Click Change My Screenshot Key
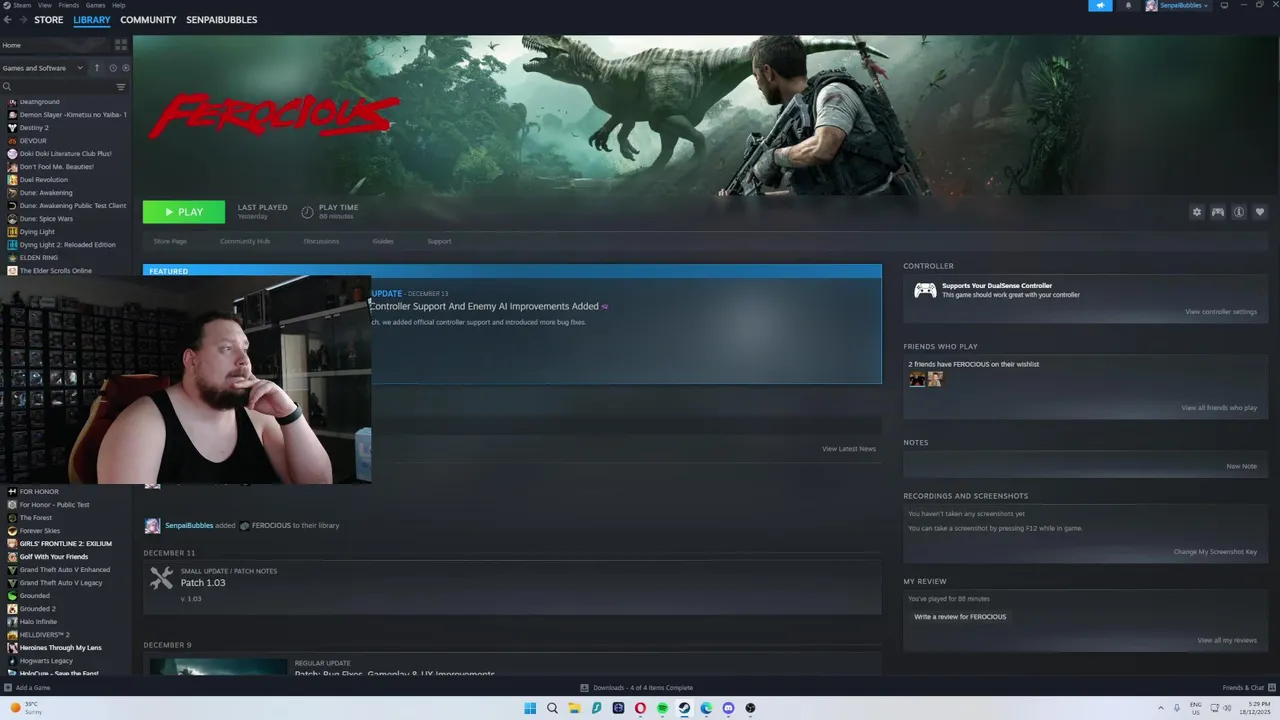1280x720 pixels. pyautogui.click(x=1215, y=552)
